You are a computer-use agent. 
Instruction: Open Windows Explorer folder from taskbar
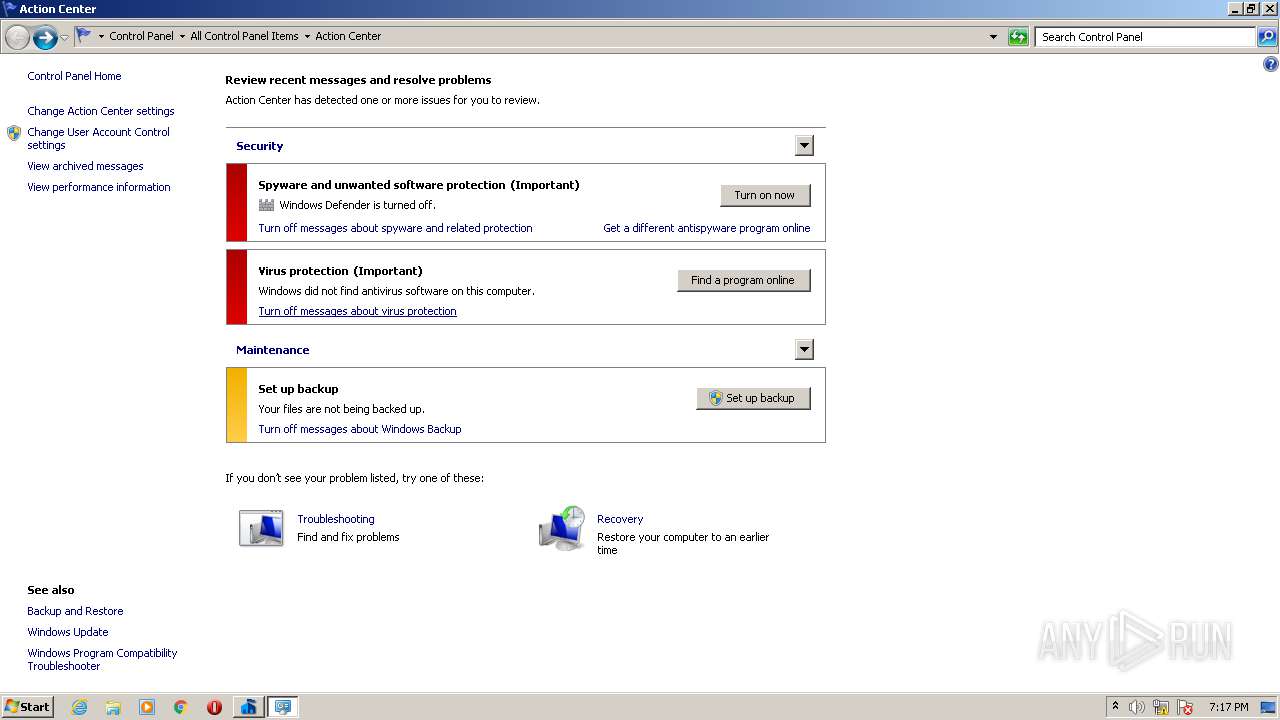(113, 707)
